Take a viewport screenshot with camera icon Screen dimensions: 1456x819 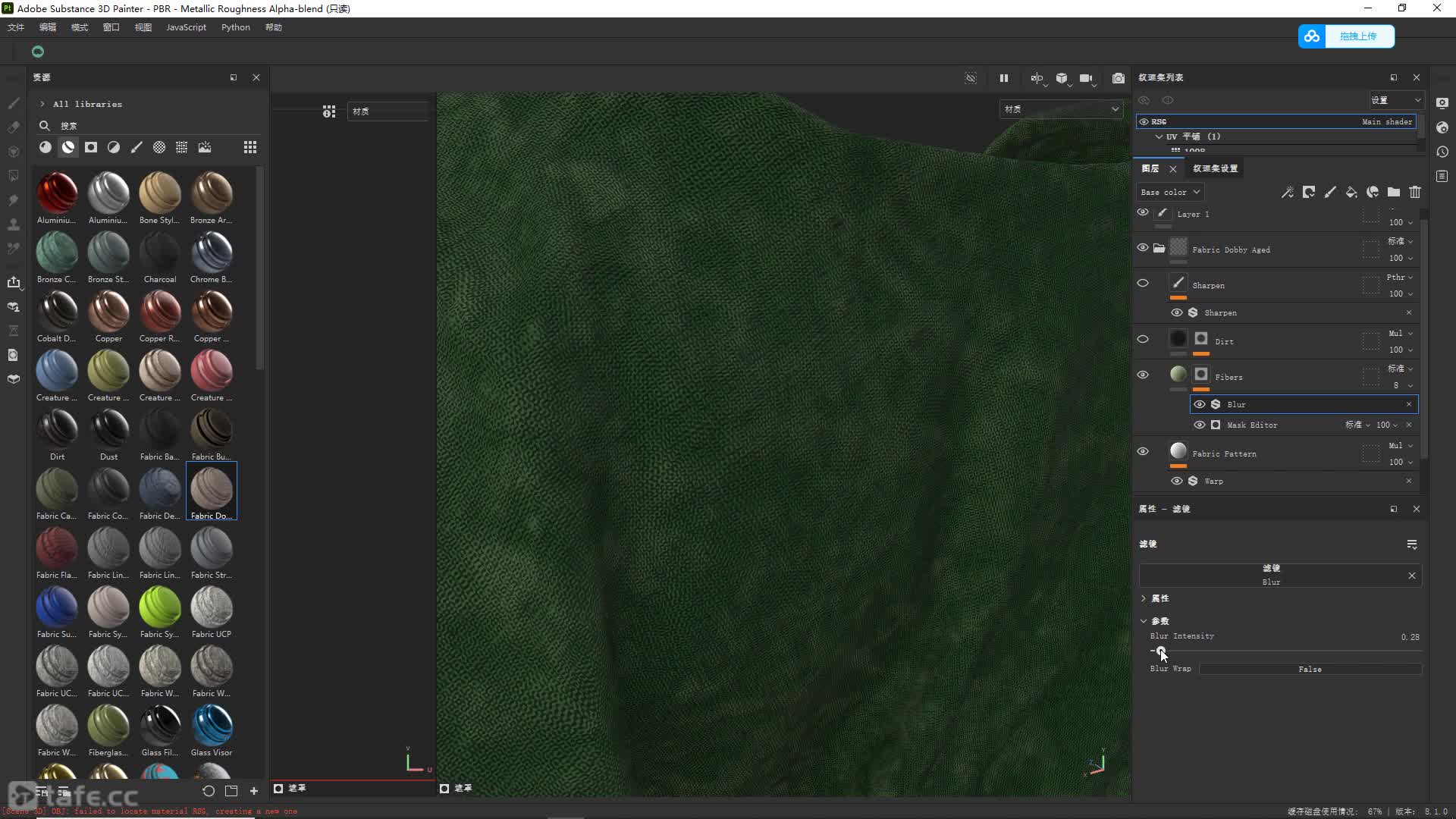point(1118,78)
